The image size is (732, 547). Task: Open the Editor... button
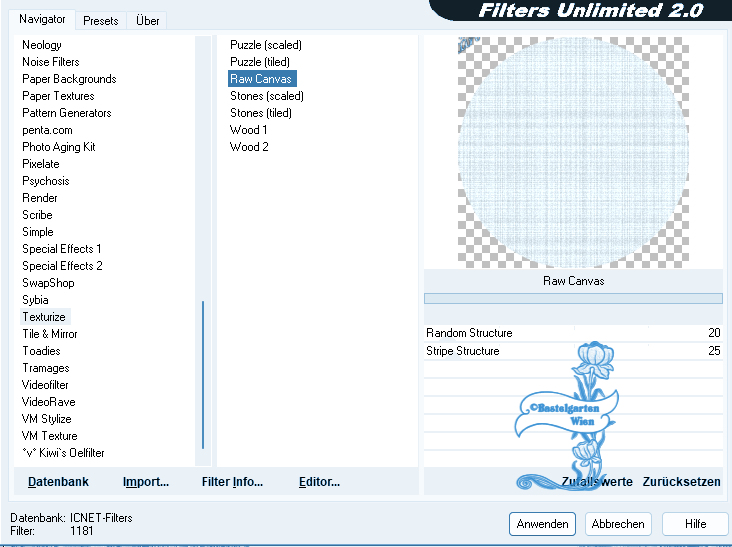(319, 482)
